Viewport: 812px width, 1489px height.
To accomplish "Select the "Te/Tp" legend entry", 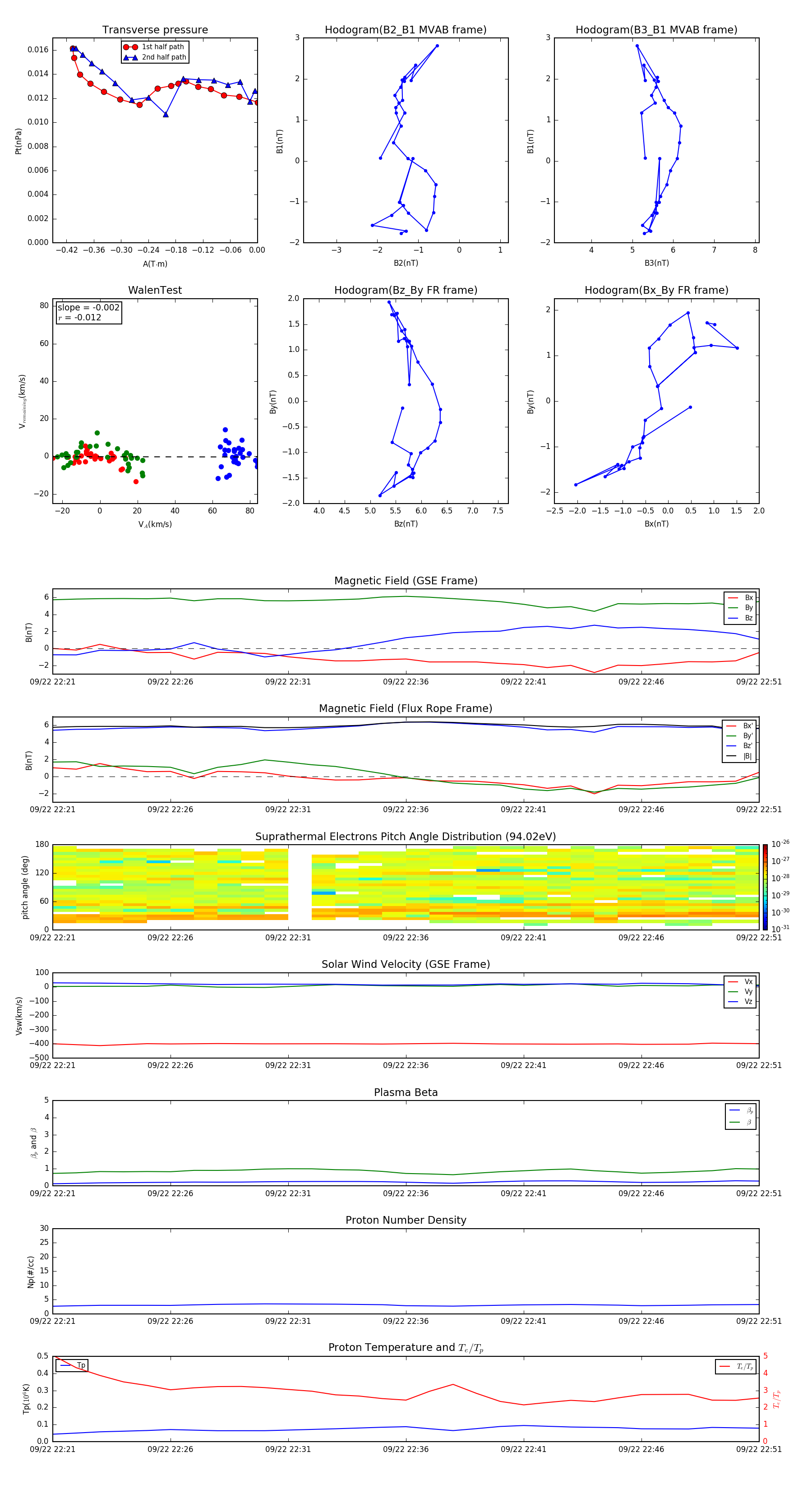I will 736,1366.
